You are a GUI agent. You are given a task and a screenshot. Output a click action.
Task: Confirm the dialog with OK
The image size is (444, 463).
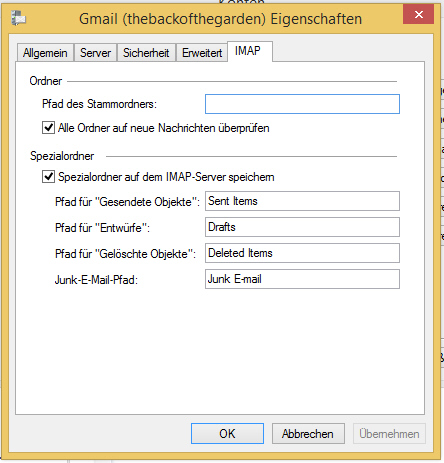click(227, 434)
